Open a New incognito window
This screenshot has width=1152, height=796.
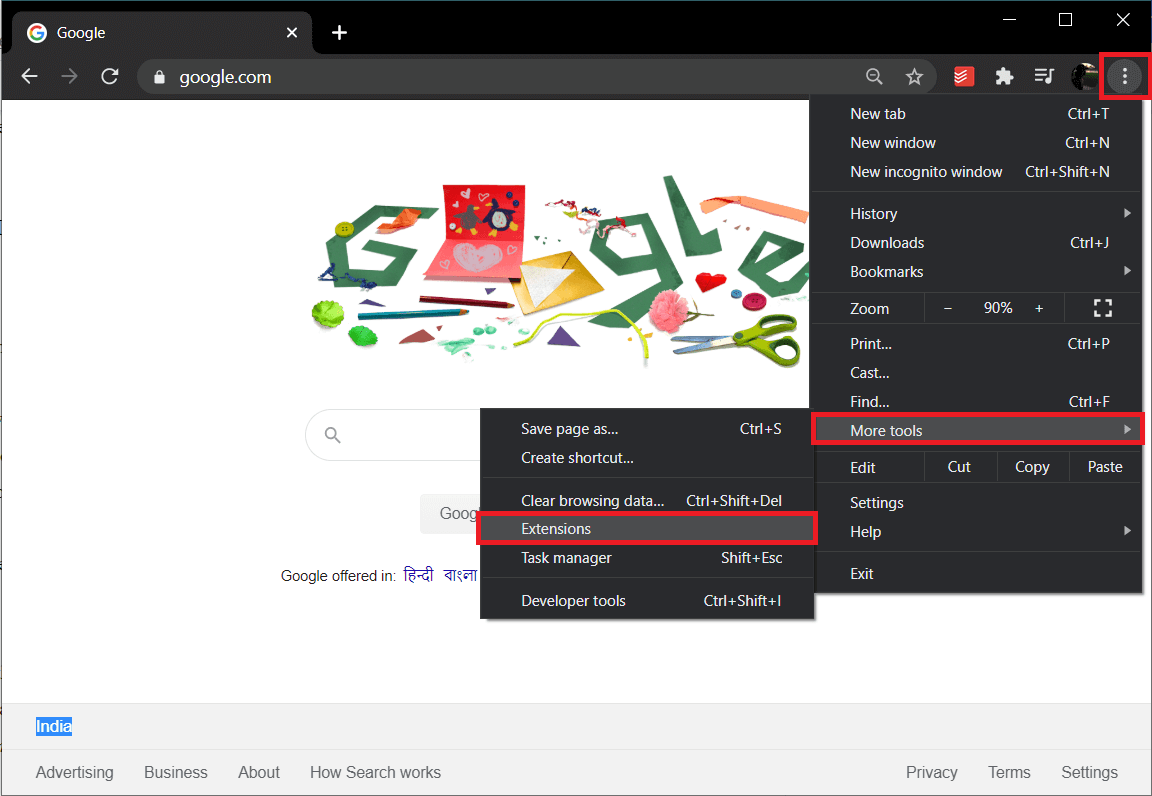(x=926, y=171)
